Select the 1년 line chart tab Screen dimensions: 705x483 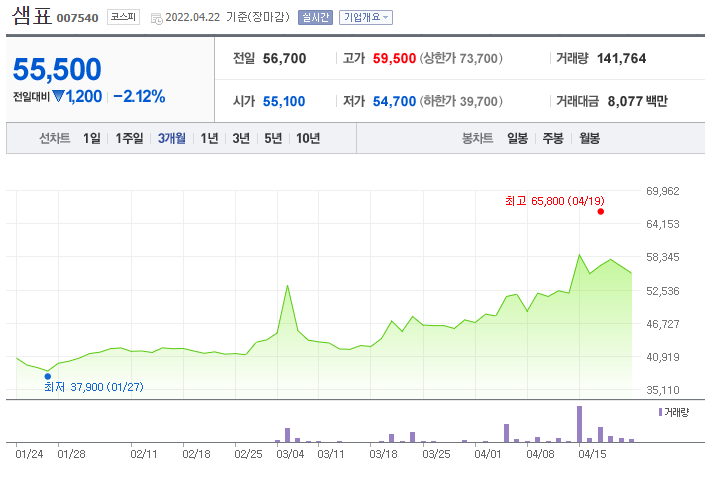point(209,138)
